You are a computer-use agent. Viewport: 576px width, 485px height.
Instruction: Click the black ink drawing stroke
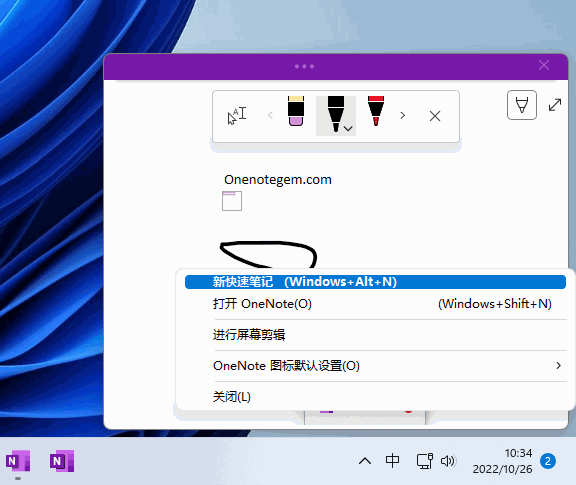268,255
